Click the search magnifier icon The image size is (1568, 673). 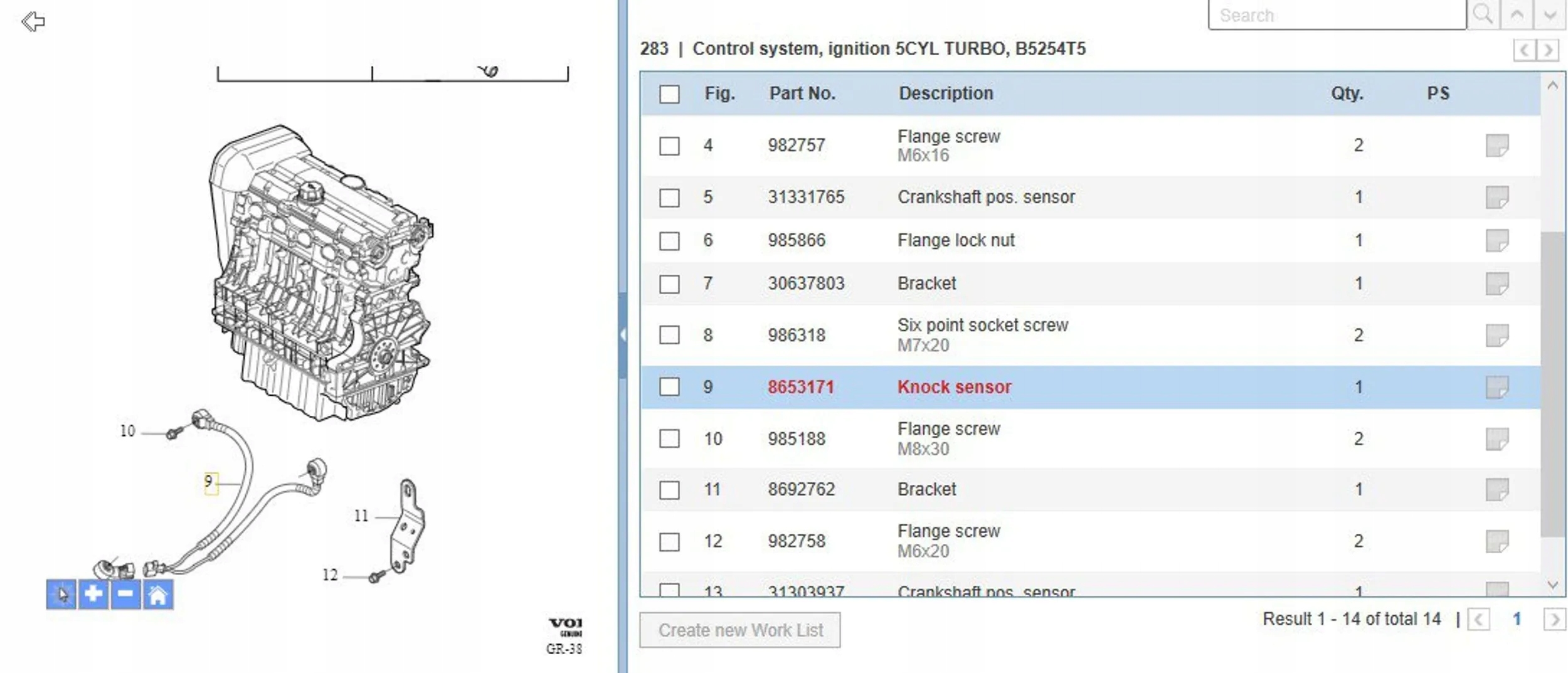point(1483,14)
